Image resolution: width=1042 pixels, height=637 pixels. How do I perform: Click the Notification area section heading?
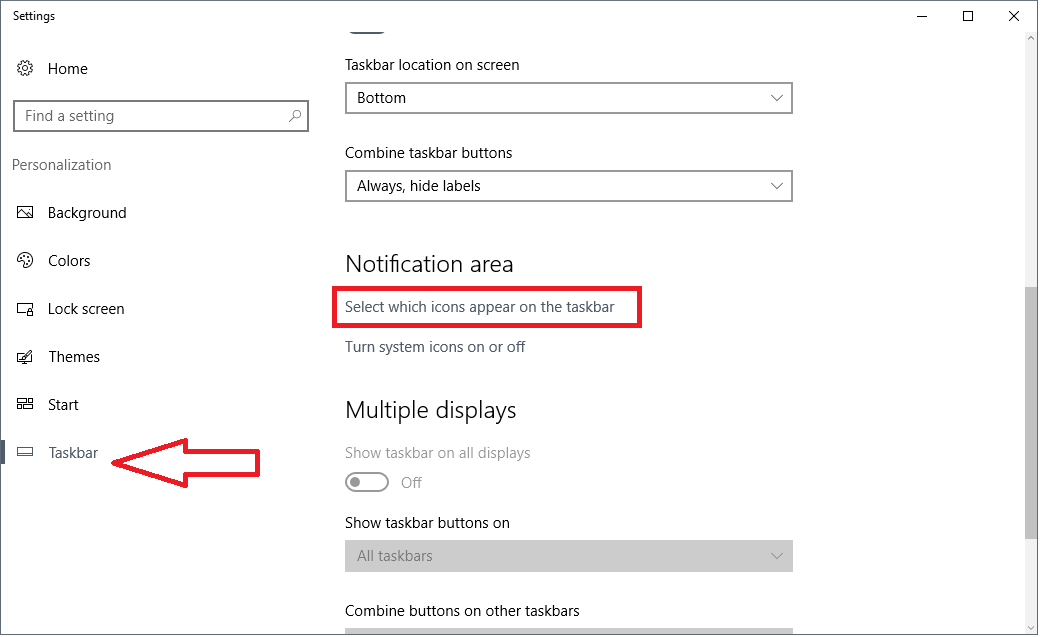(430, 264)
